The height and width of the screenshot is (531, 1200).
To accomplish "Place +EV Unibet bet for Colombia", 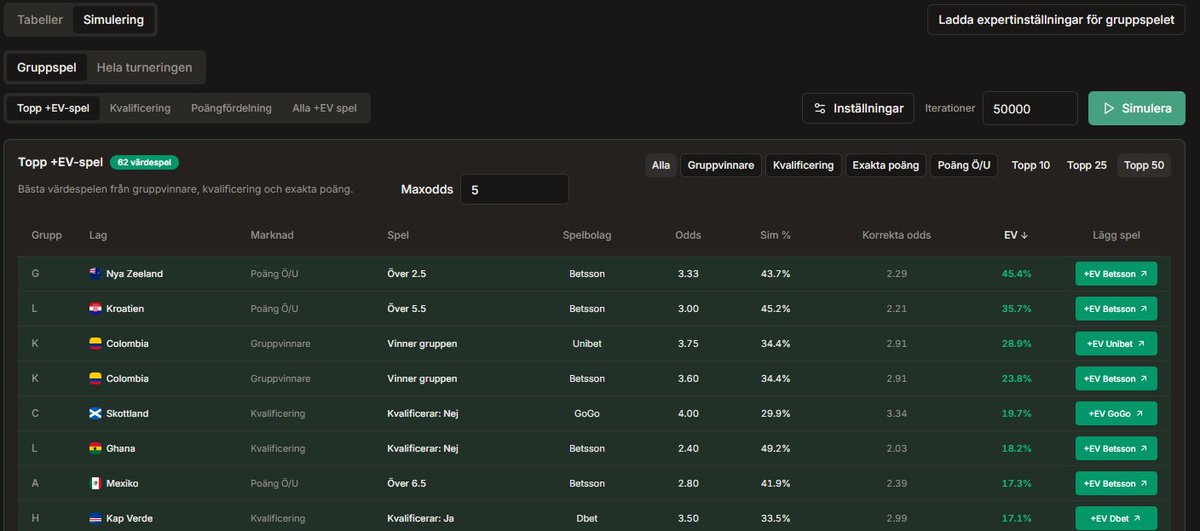I will 1116,344.
